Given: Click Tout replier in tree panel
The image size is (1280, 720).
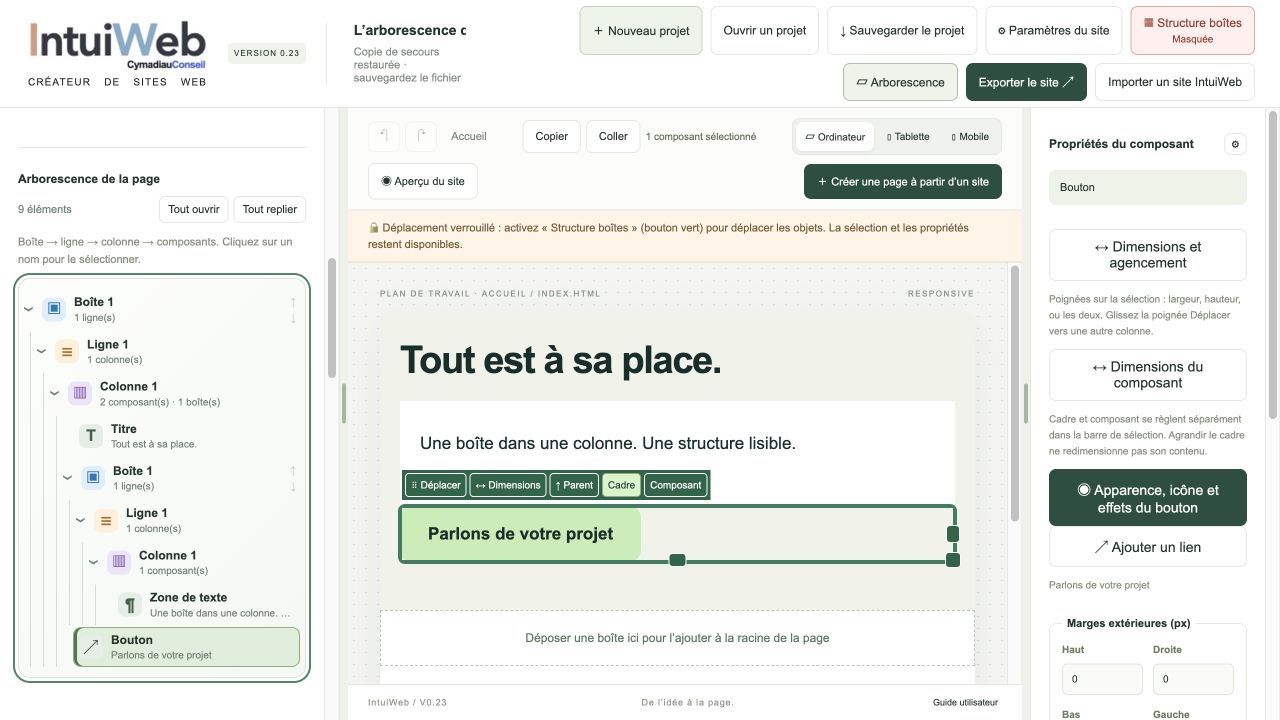Looking at the screenshot, I should 270,209.
